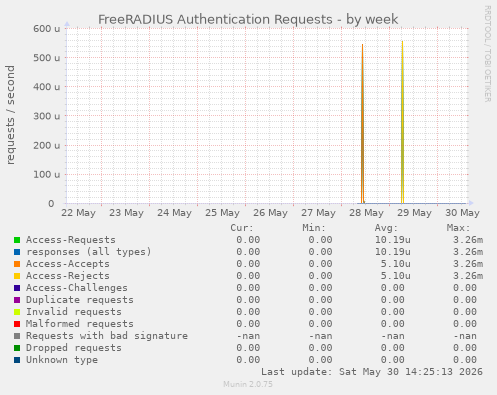Click the 300 u y-axis label
Image resolution: width=497 pixels, height=395 pixels.
(47, 116)
